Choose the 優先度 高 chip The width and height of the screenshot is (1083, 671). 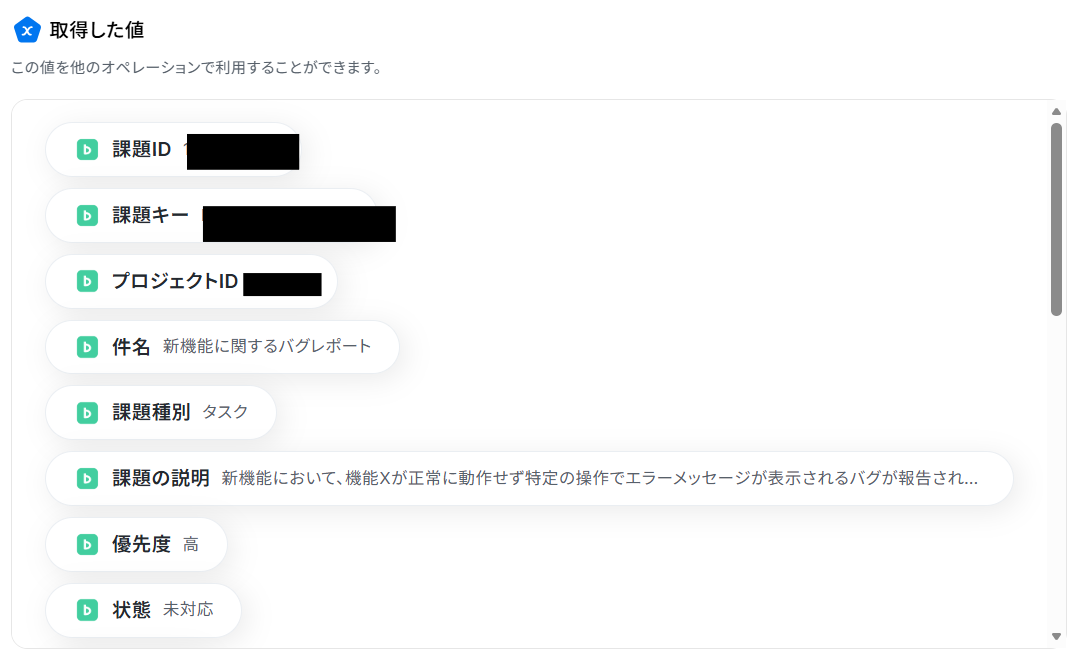(x=136, y=545)
